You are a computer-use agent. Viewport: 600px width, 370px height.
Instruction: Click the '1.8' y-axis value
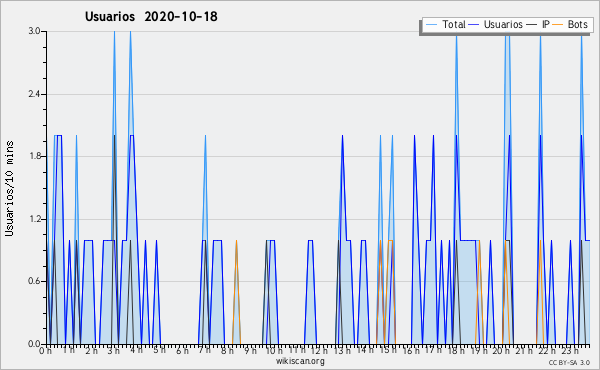pos(34,156)
